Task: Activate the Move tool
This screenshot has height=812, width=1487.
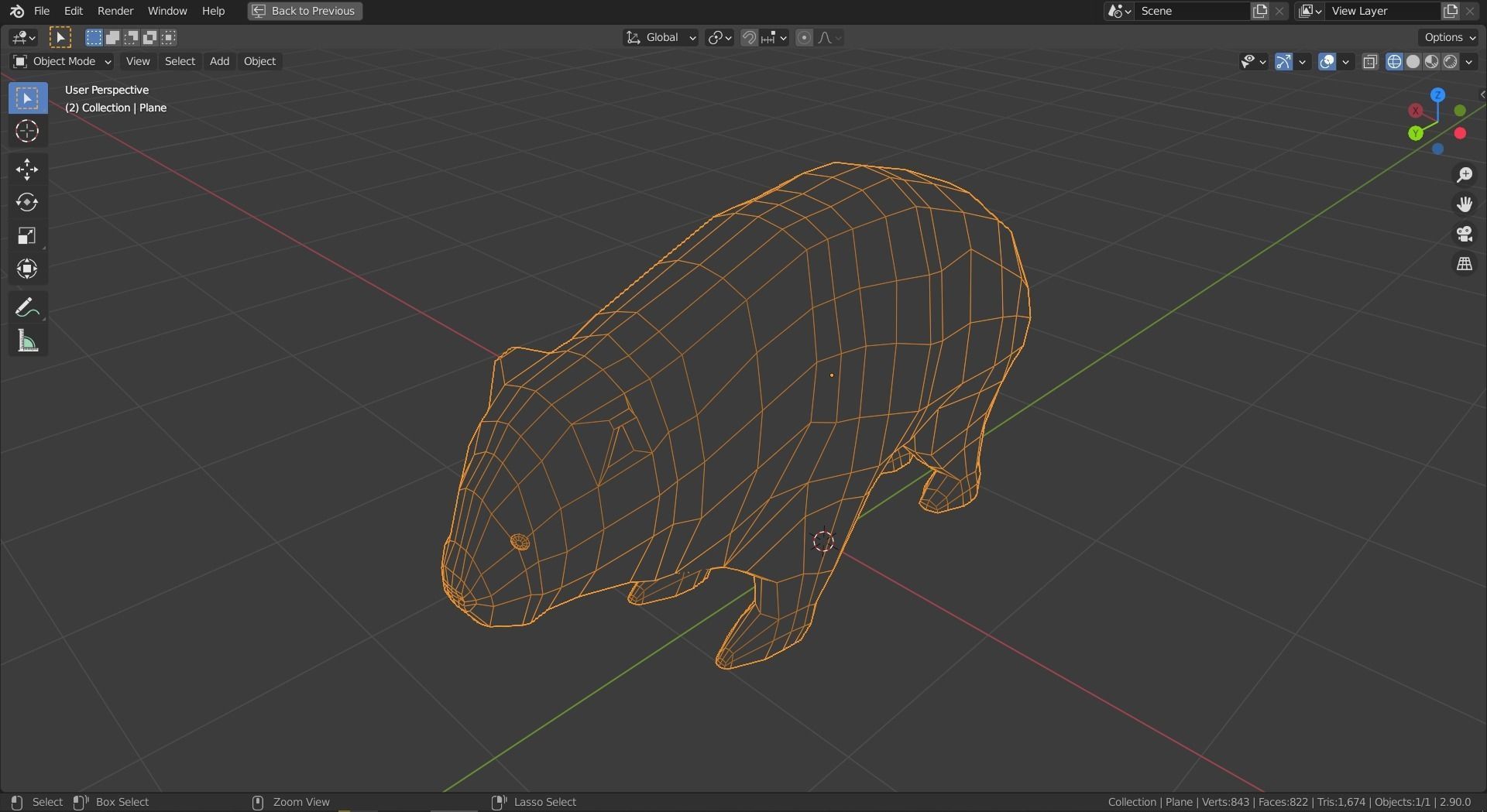Action: click(x=27, y=169)
